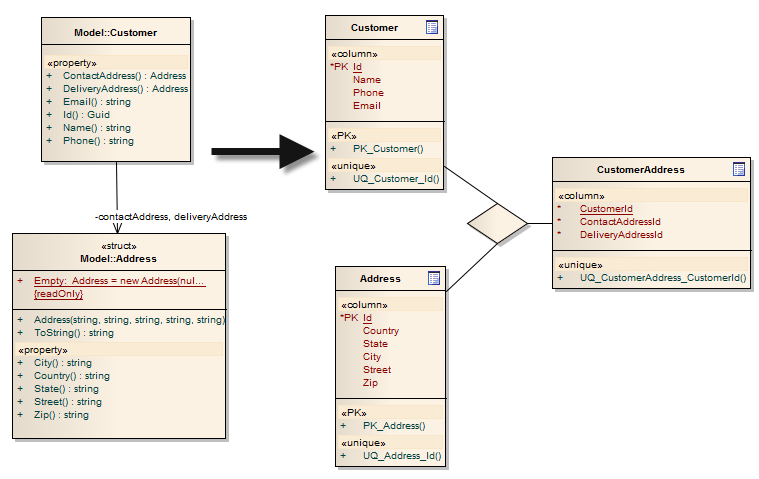Click the PK_Address() operation
Screen dimensions: 759x479
[x=393, y=425]
